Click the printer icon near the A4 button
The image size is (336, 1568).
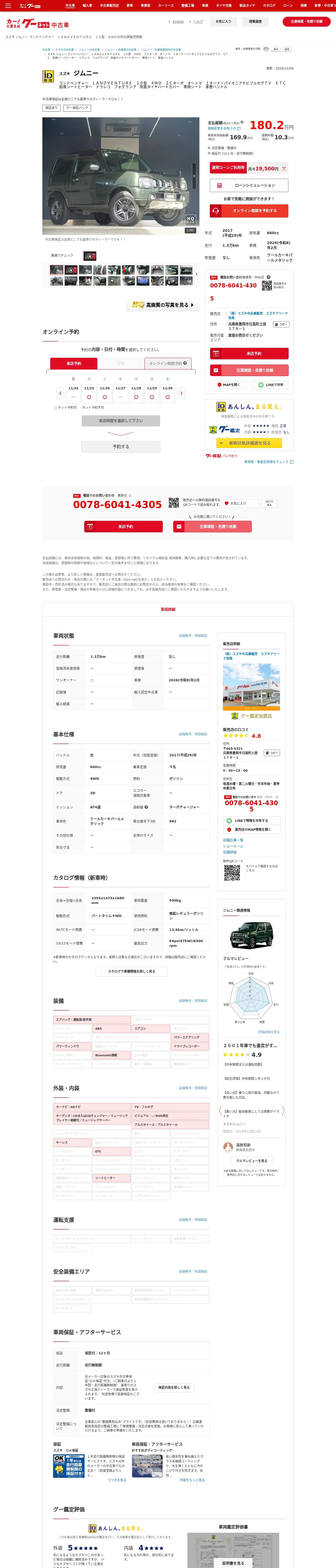pyautogui.click(x=266, y=49)
